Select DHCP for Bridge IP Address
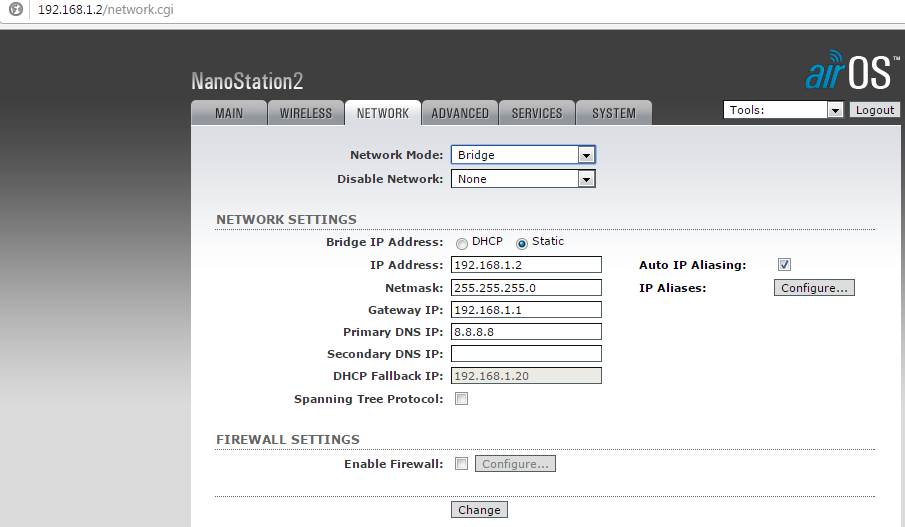Viewport: 905px width, 527px height. [462, 244]
